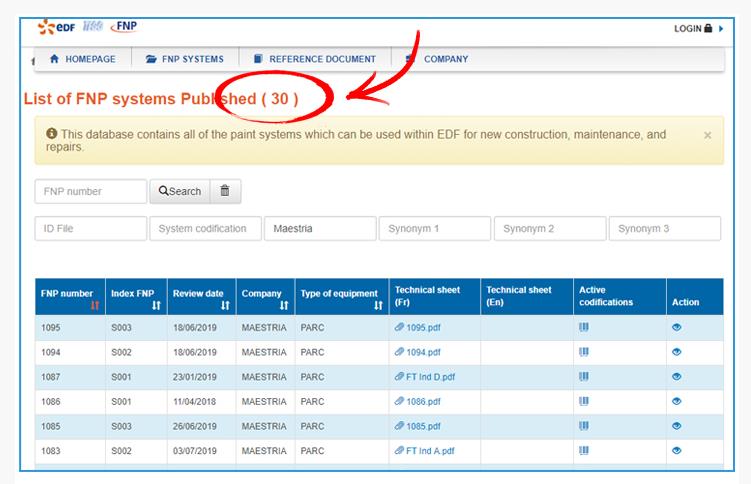This screenshot has width=751, height=484.
Task: Click the FNP logo in header
Action: click(x=125, y=27)
